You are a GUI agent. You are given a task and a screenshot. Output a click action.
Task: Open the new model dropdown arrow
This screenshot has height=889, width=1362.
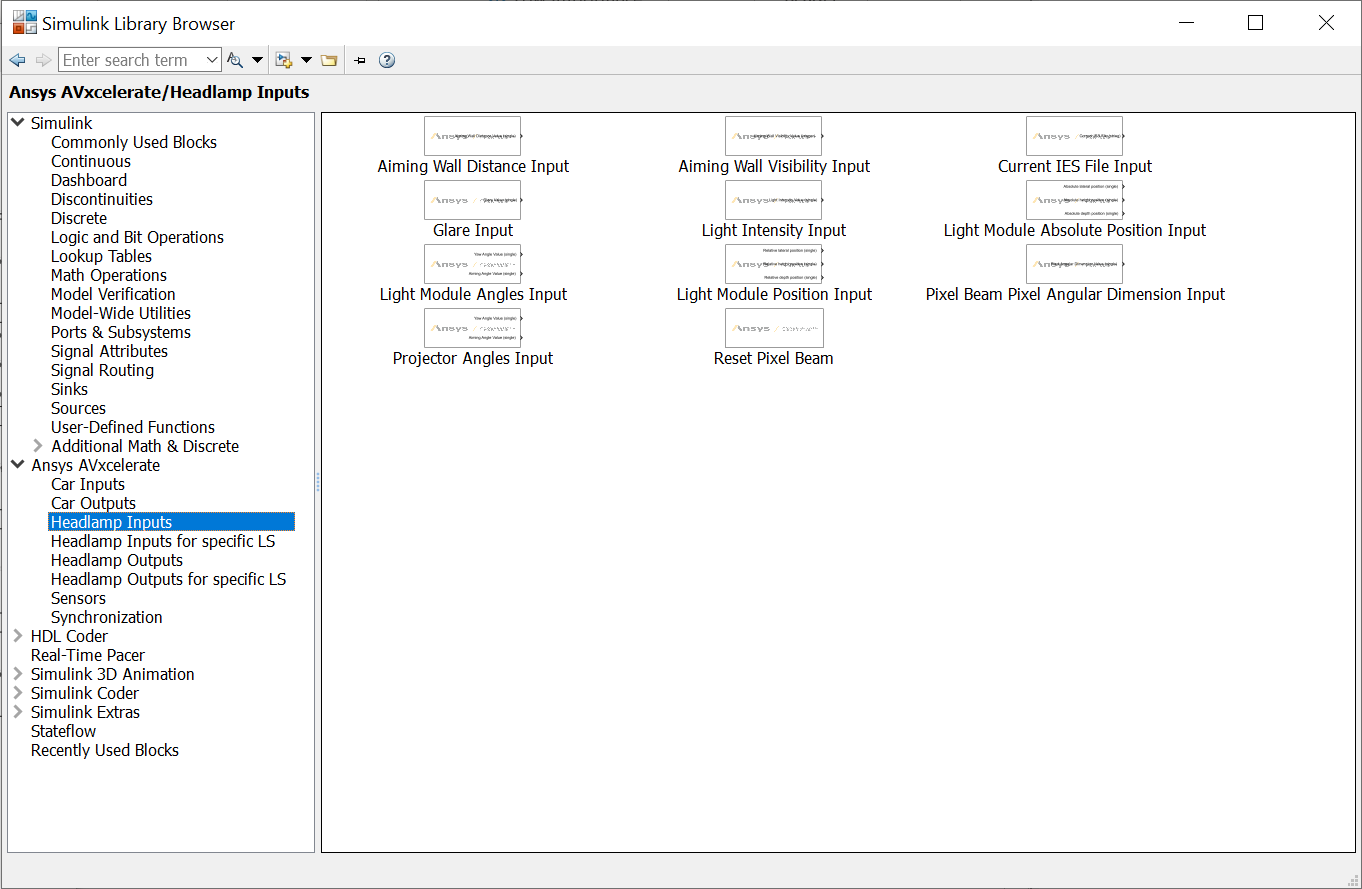pyautogui.click(x=306, y=60)
